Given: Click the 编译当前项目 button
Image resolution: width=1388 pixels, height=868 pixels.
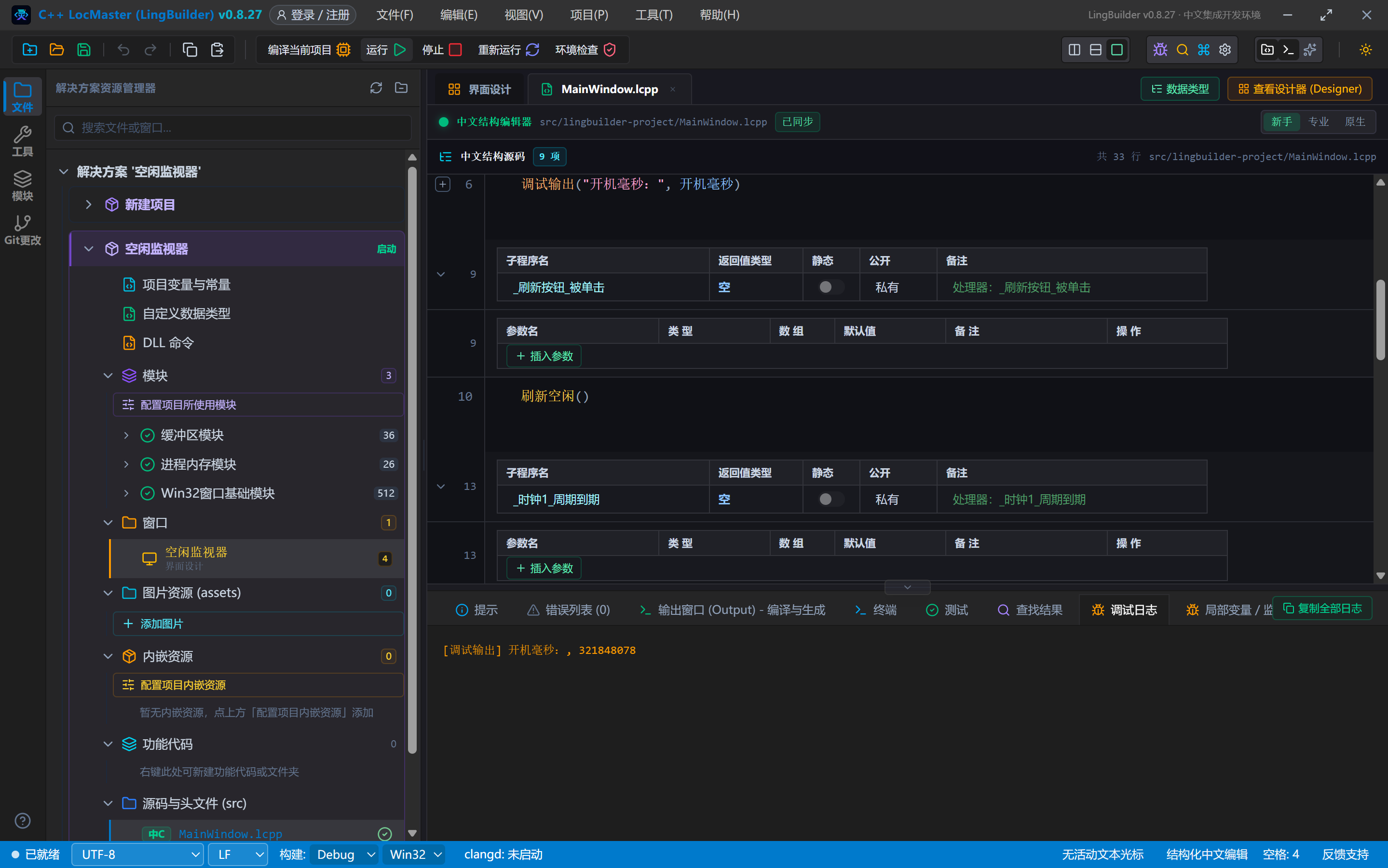Looking at the screenshot, I should point(309,50).
